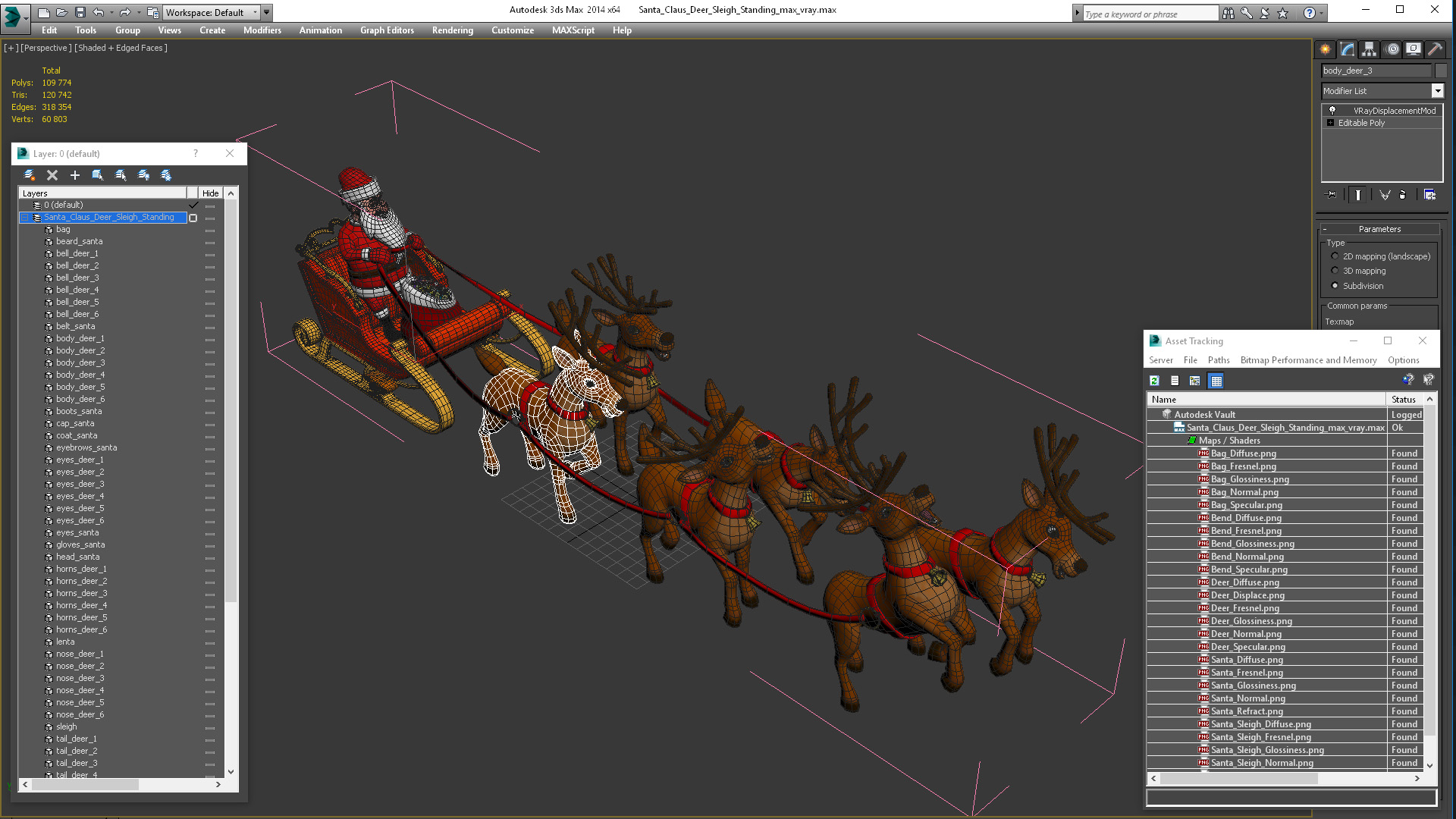The height and width of the screenshot is (819, 1456).
Task: Toggle VRayDisplacementMod lightbulb on/off
Action: [x=1332, y=111]
